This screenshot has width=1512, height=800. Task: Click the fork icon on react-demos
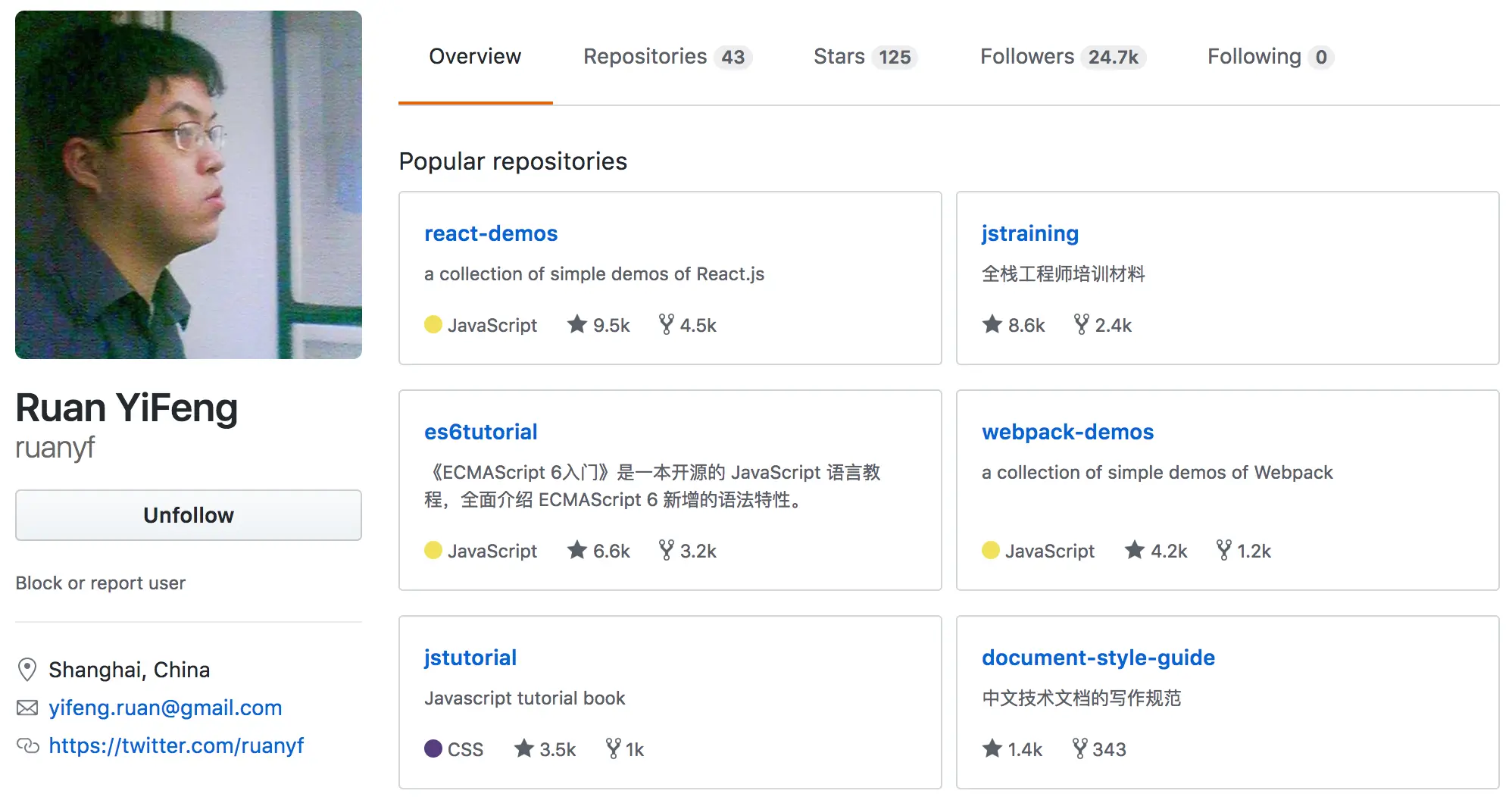pos(666,324)
